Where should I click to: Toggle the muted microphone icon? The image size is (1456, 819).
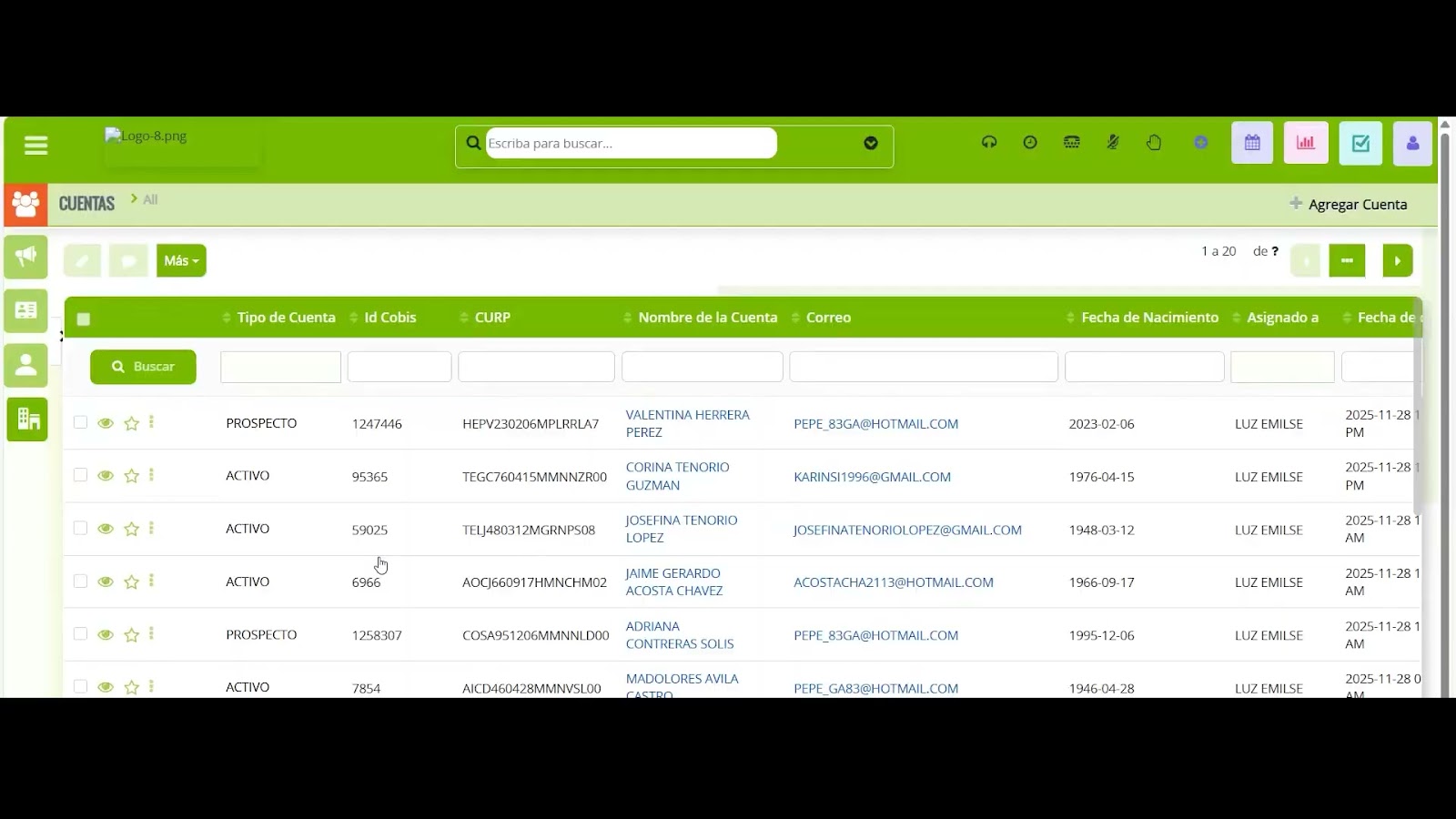coord(1113,143)
